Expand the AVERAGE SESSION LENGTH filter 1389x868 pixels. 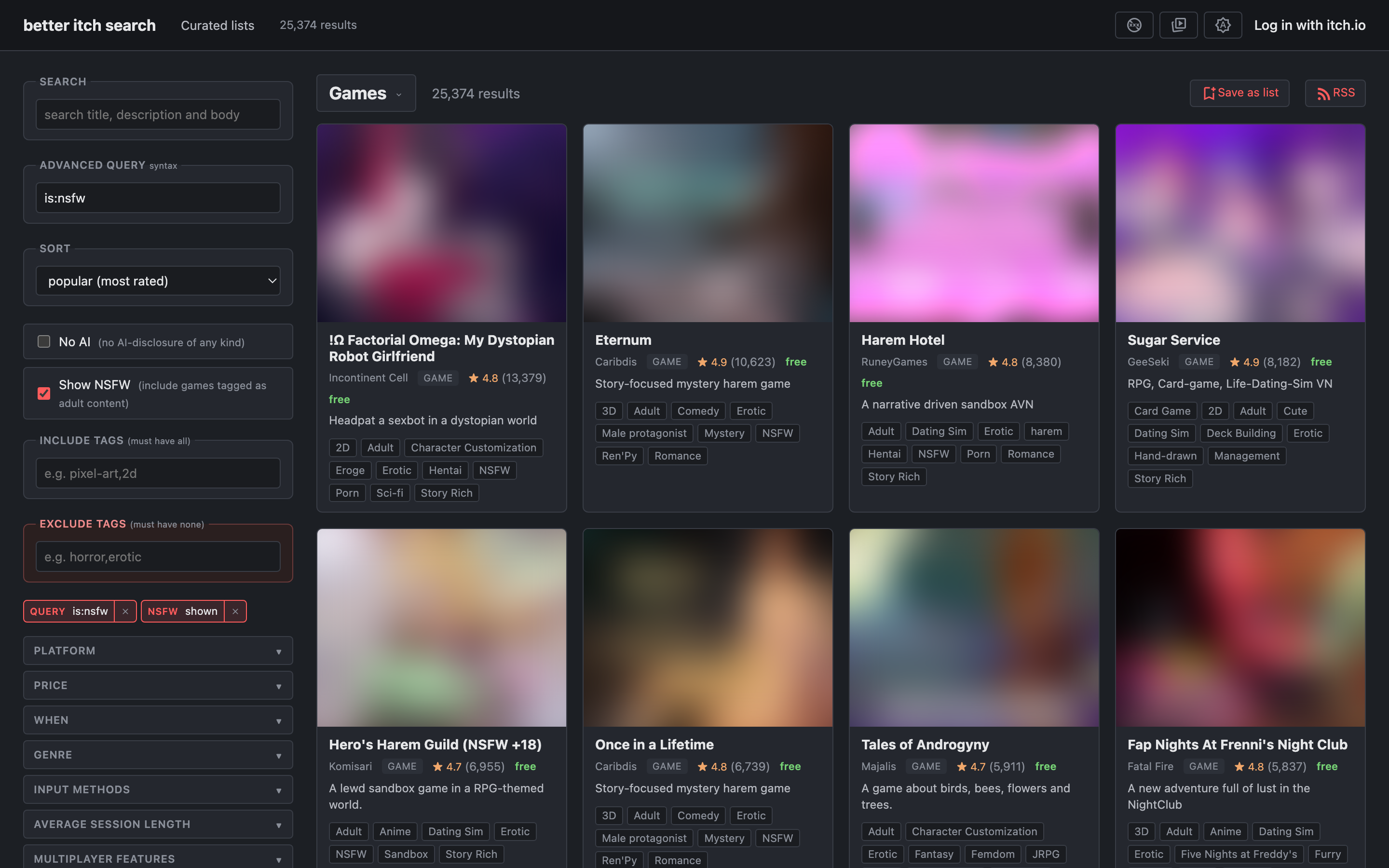158,825
